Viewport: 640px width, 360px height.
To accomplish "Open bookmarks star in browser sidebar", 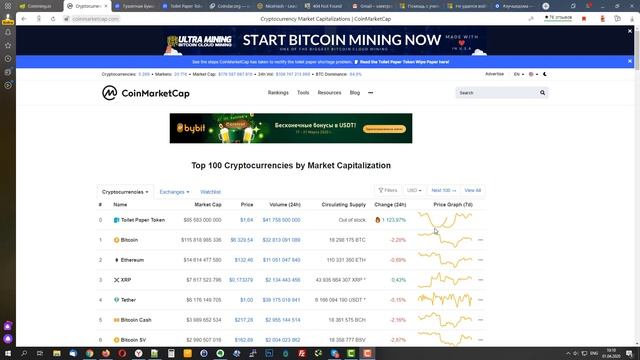I will (8, 45).
